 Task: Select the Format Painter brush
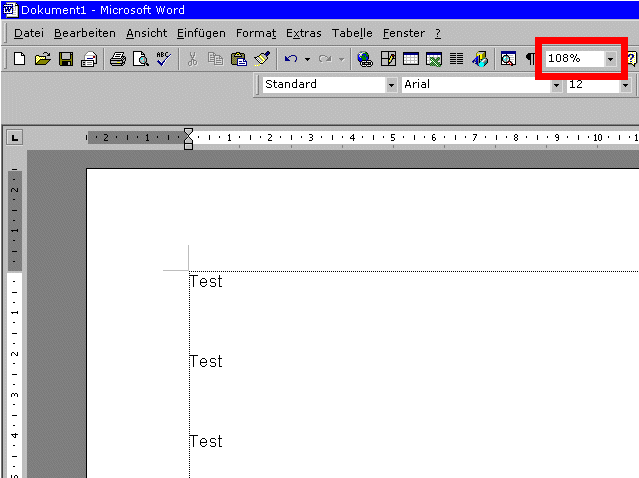point(262,59)
